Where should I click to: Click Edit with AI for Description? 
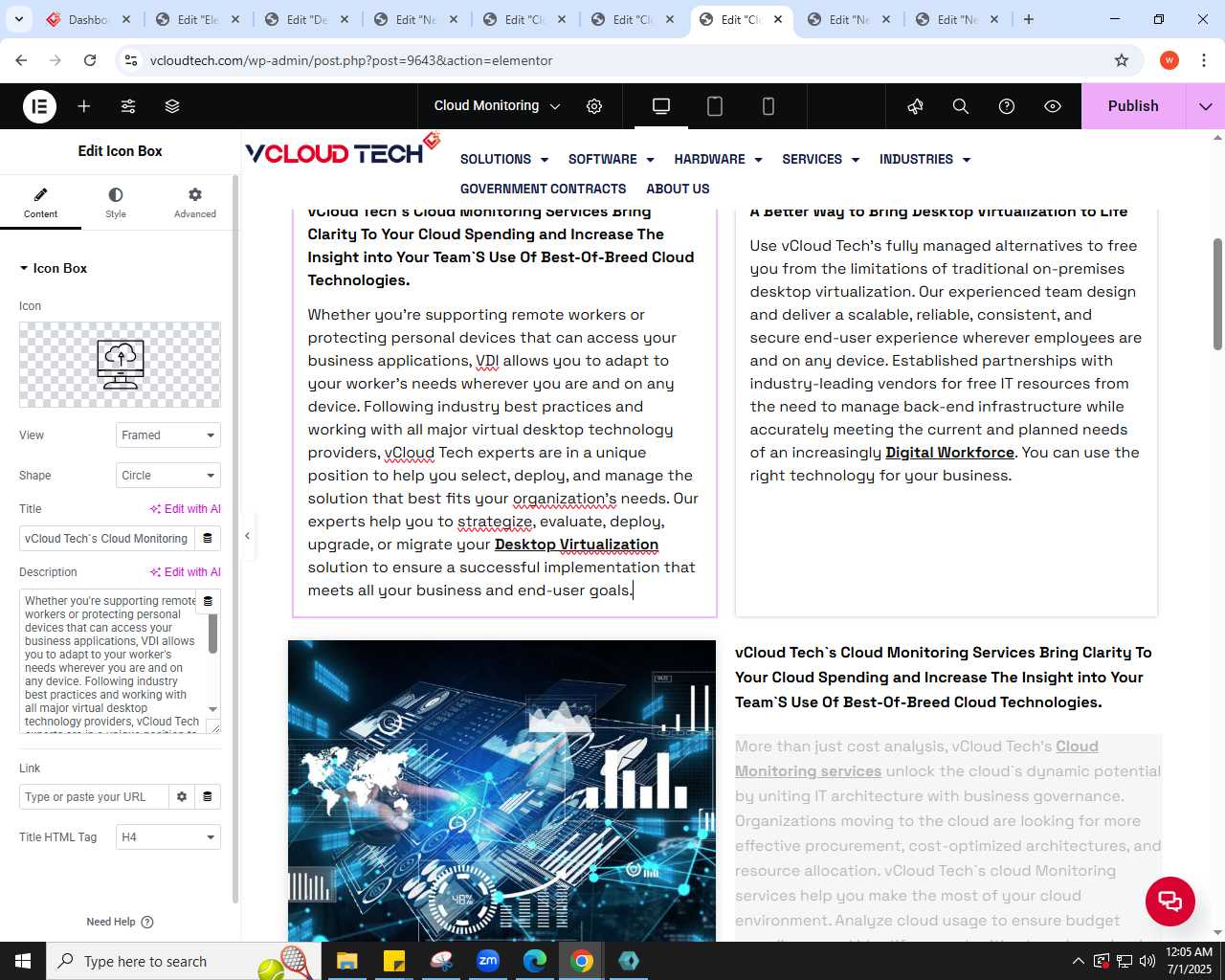click(186, 572)
